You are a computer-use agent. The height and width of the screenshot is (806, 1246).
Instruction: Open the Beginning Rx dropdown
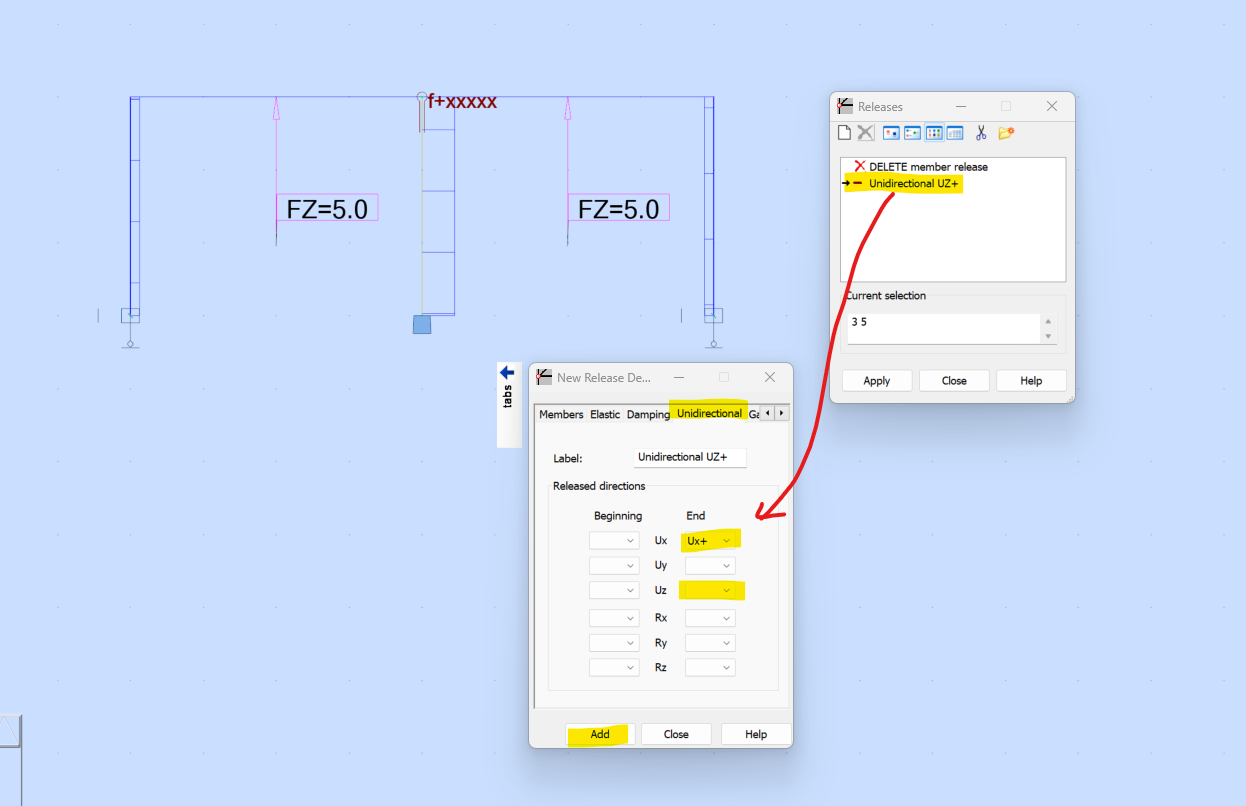pos(614,617)
